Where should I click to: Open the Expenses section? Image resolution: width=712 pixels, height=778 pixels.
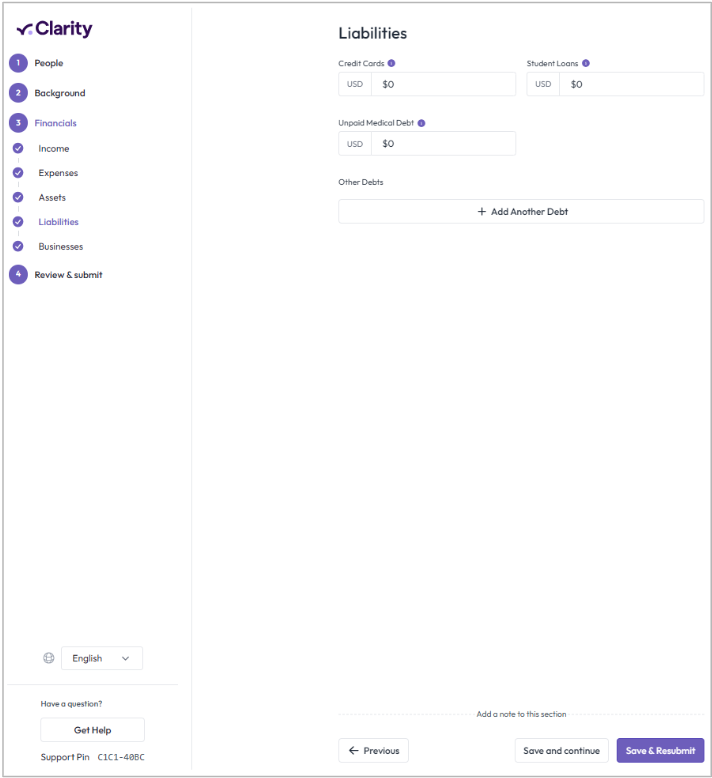(x=58, y=173)
